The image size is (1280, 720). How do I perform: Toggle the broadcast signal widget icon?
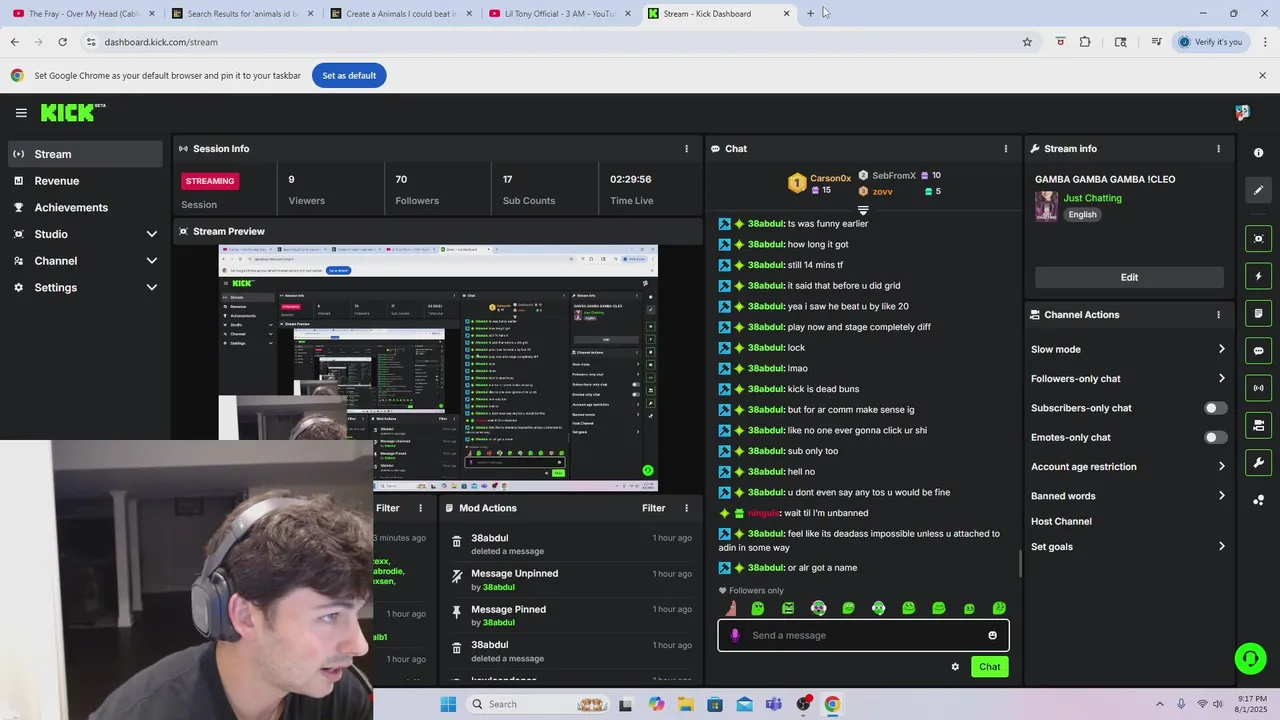point(1258,388)
